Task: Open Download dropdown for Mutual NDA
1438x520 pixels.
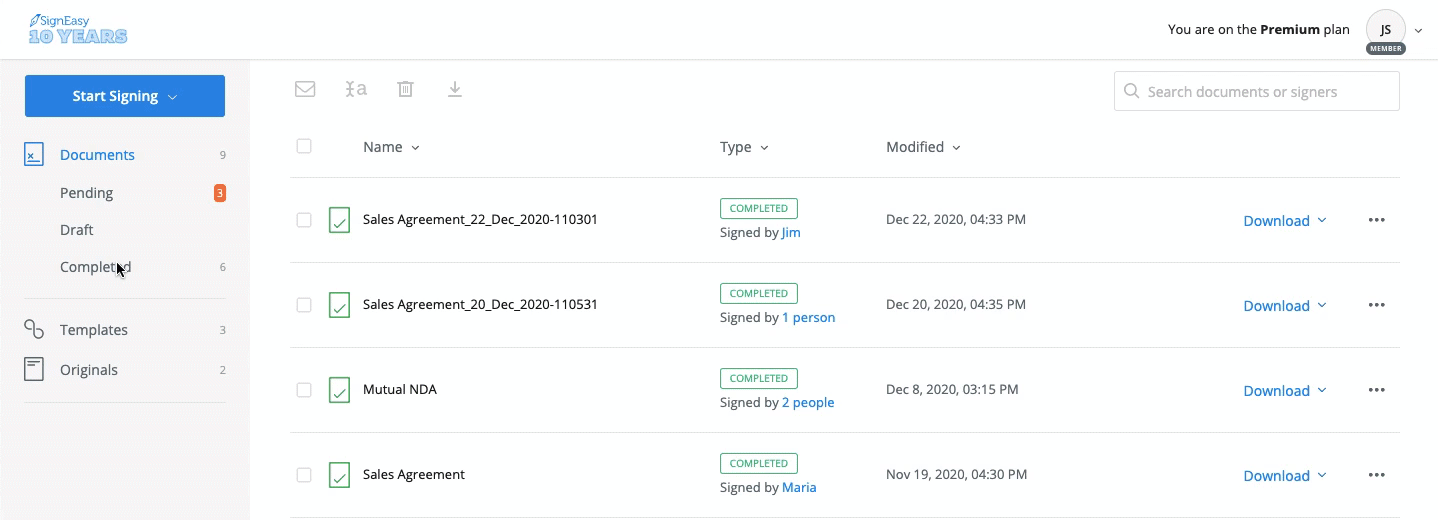Action: [x=1285, y=391]
